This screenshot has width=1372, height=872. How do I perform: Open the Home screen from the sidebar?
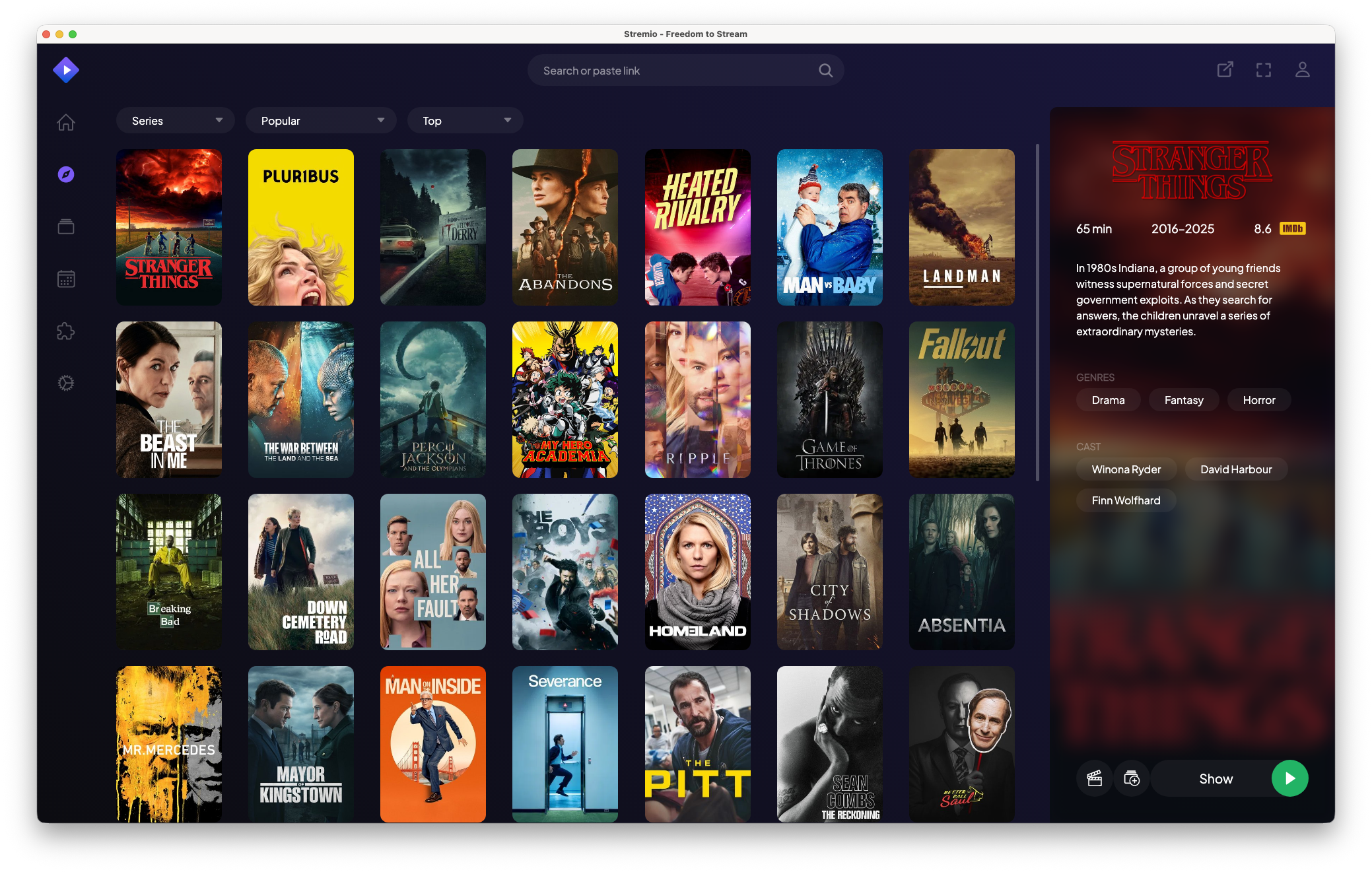66,122
